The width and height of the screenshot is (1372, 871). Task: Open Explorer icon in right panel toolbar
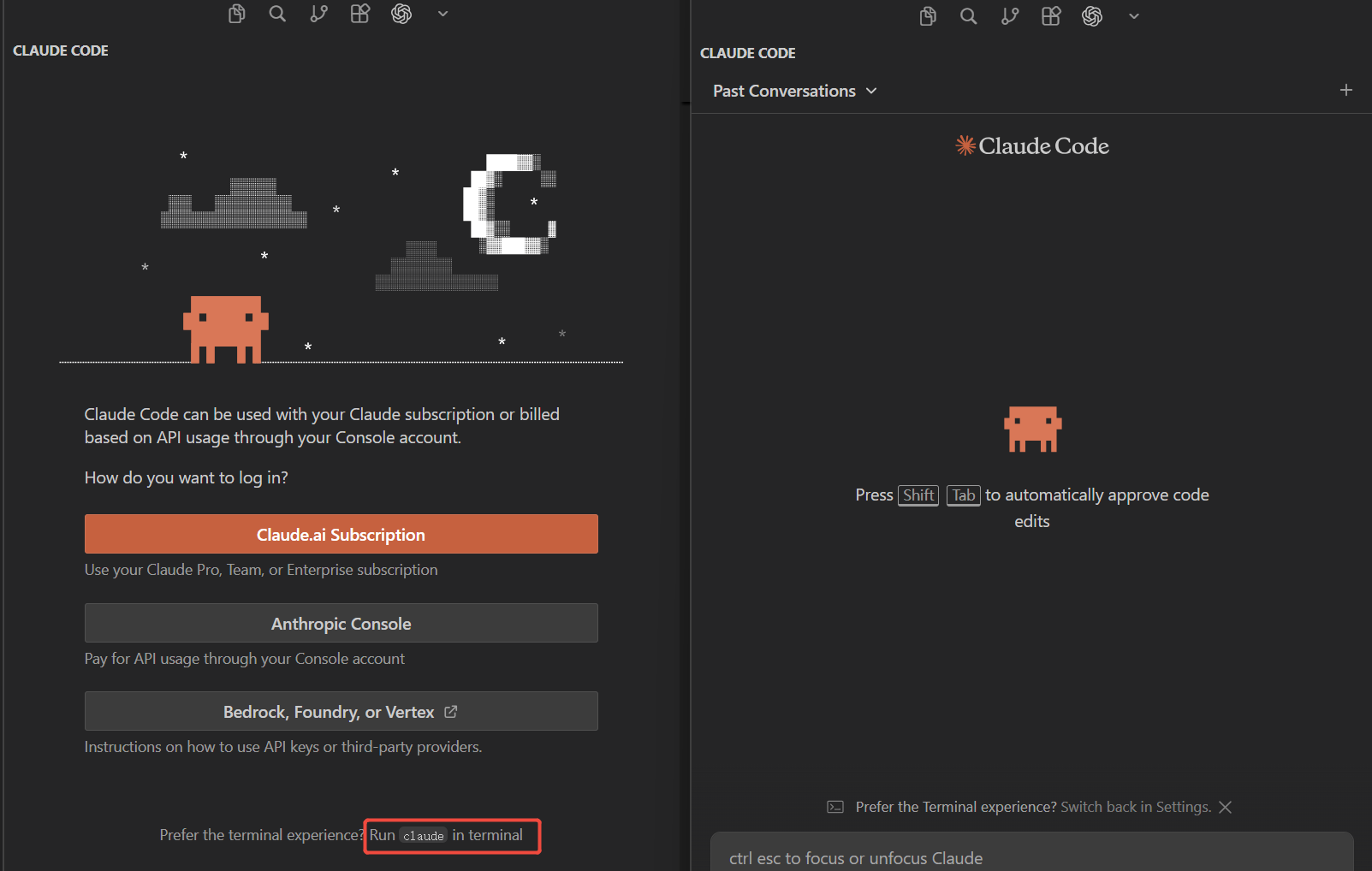pyautogui.click(x=928, y=16)
